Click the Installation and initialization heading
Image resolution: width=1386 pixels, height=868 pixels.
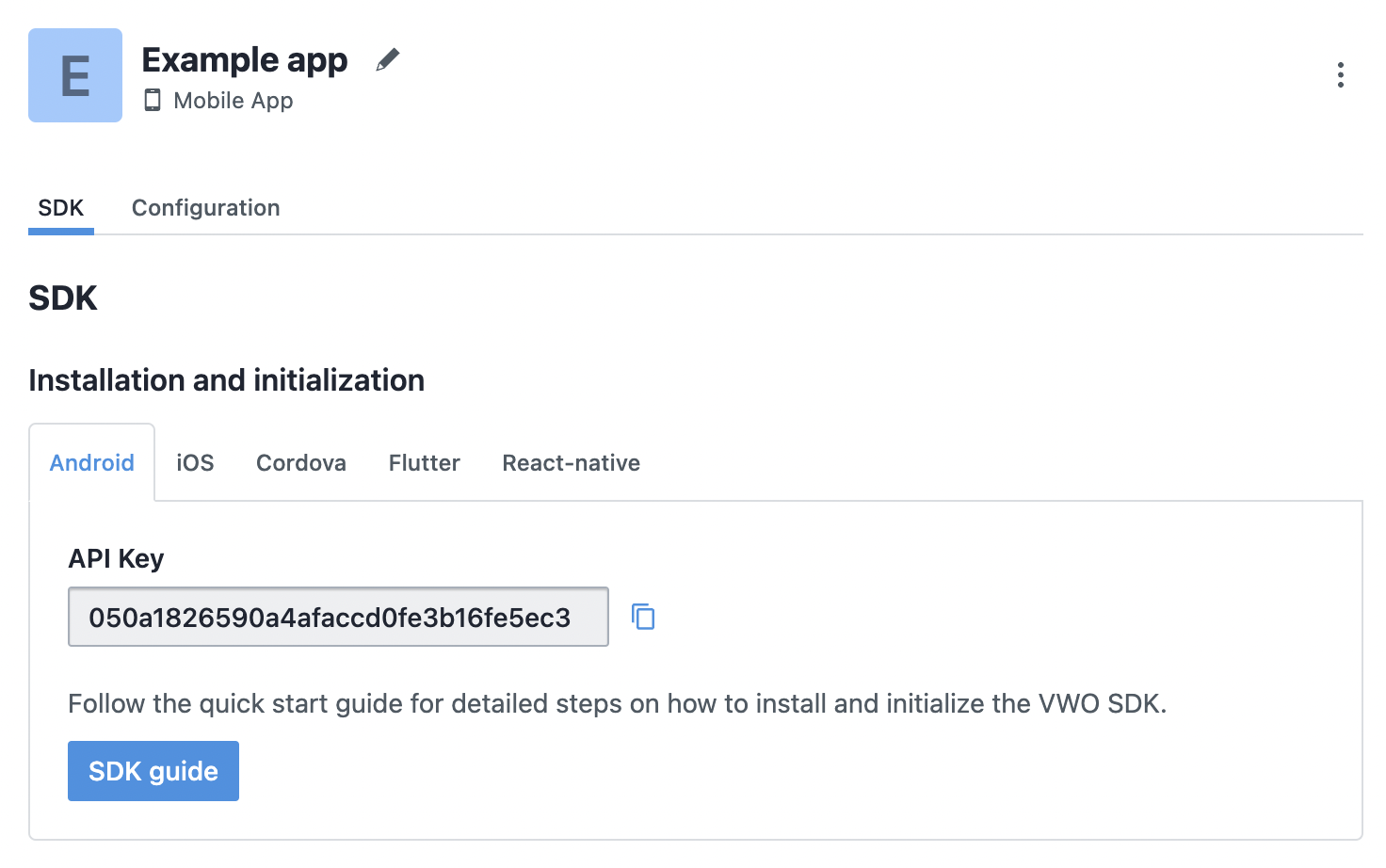(227, 380)
